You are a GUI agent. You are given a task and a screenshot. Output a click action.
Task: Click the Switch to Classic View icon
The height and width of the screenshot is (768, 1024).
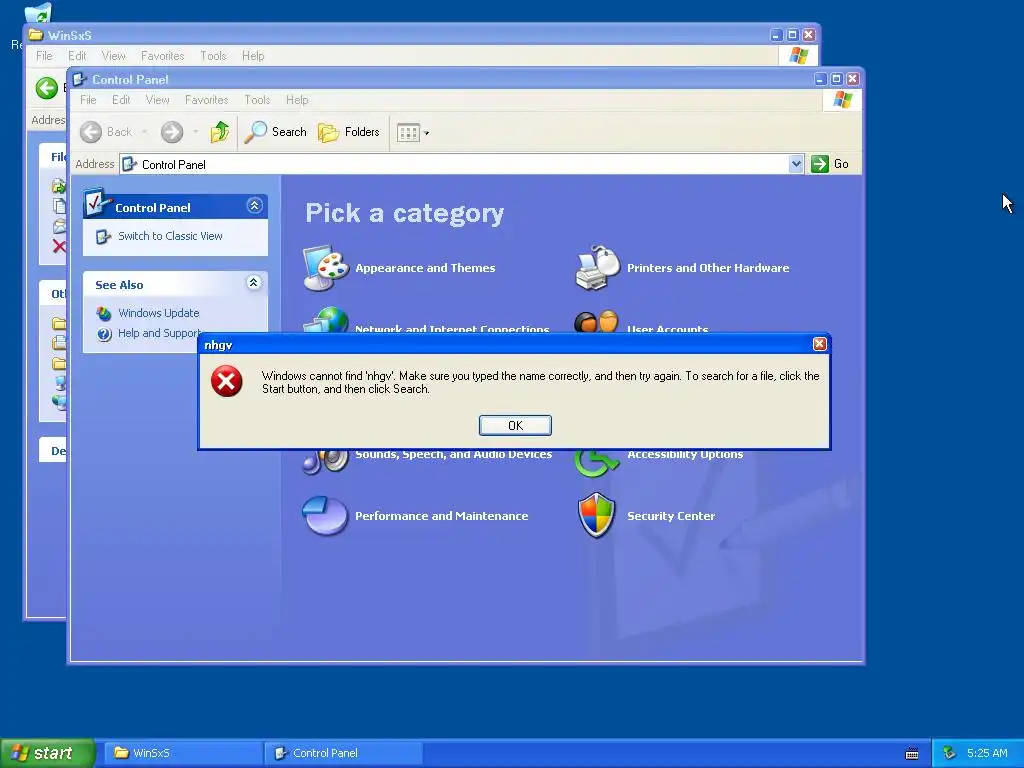[103, 236]
